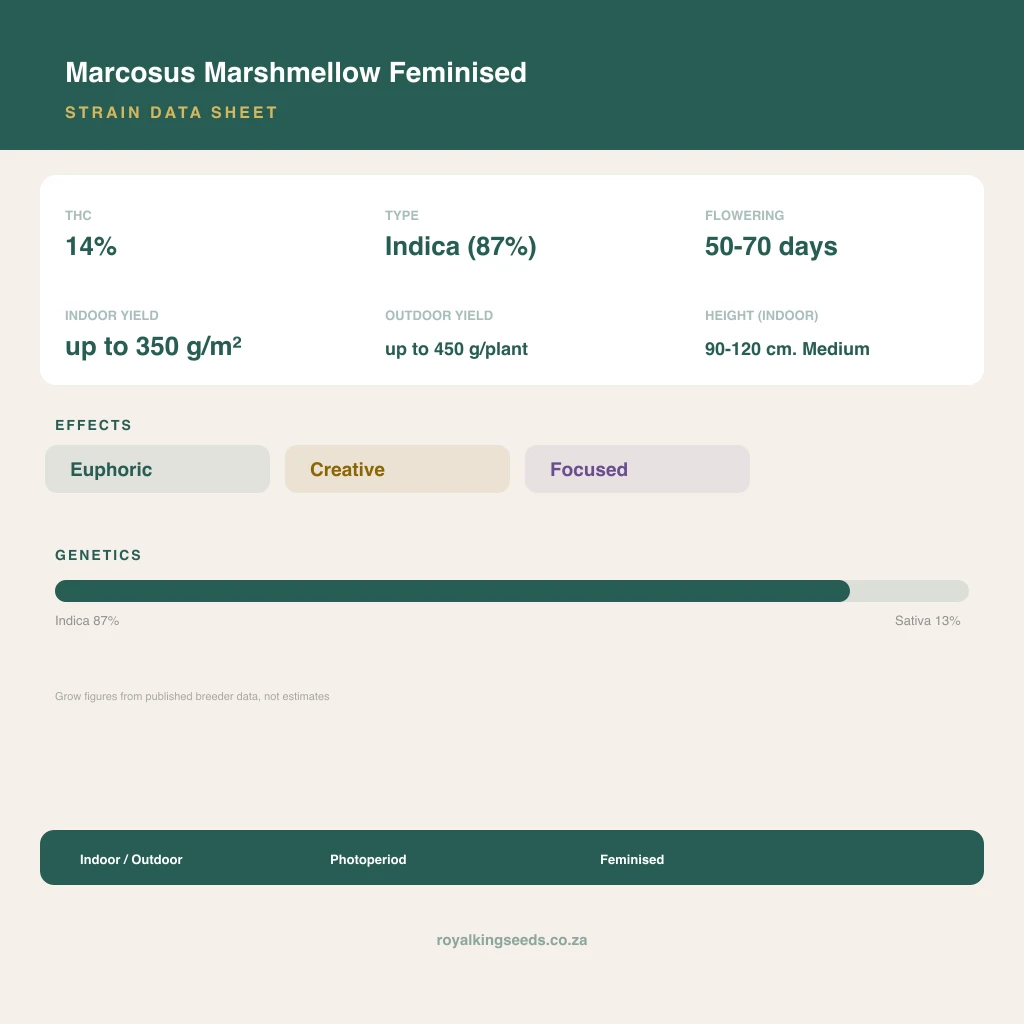Click the STRAIN DATA SHEET subtitle

pyautogui.click(x=171, y=112)
